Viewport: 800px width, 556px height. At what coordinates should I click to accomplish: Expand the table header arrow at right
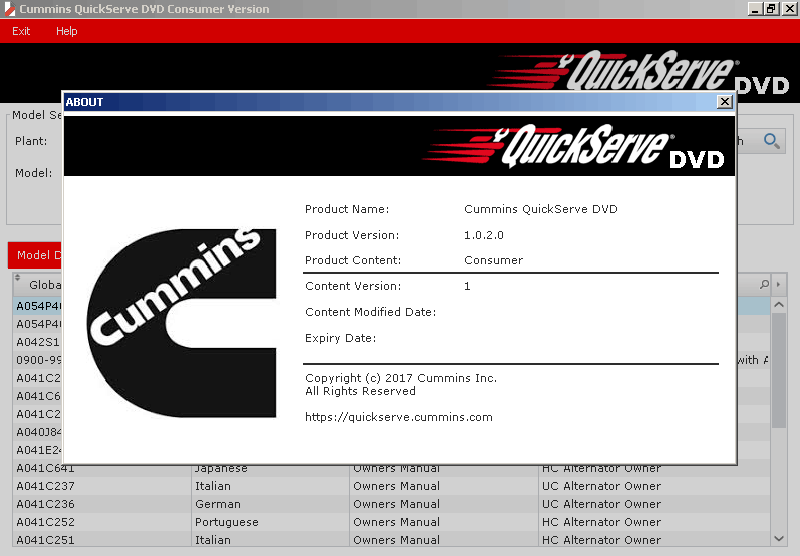(778, 284)
